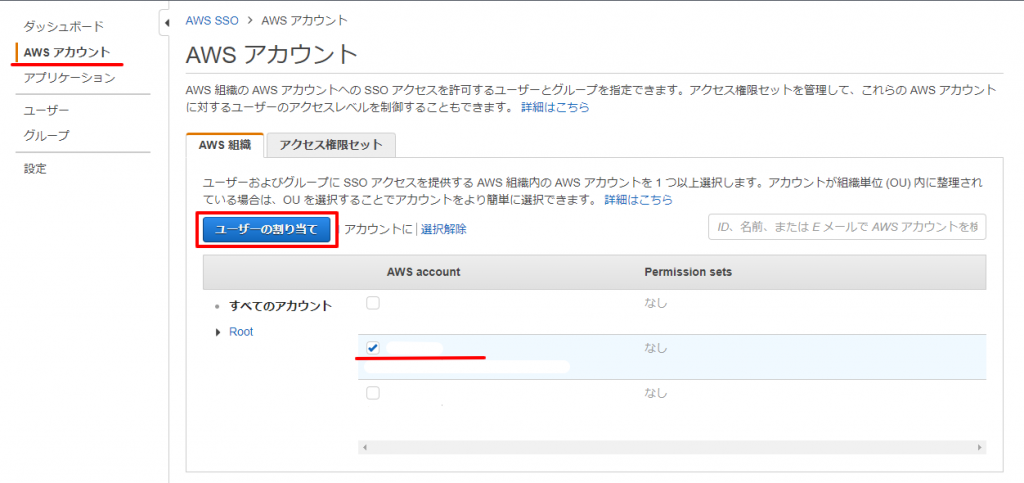Click the 選択解除 link
This screenshot has height=483, width=1024.
(443, 229)
